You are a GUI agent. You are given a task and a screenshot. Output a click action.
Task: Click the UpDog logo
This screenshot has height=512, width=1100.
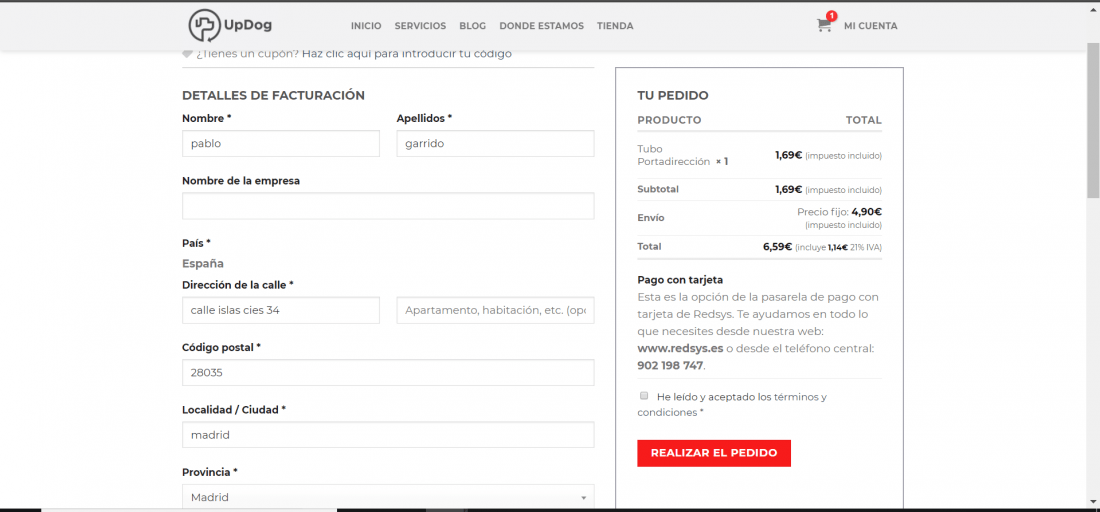coord(230,25)
